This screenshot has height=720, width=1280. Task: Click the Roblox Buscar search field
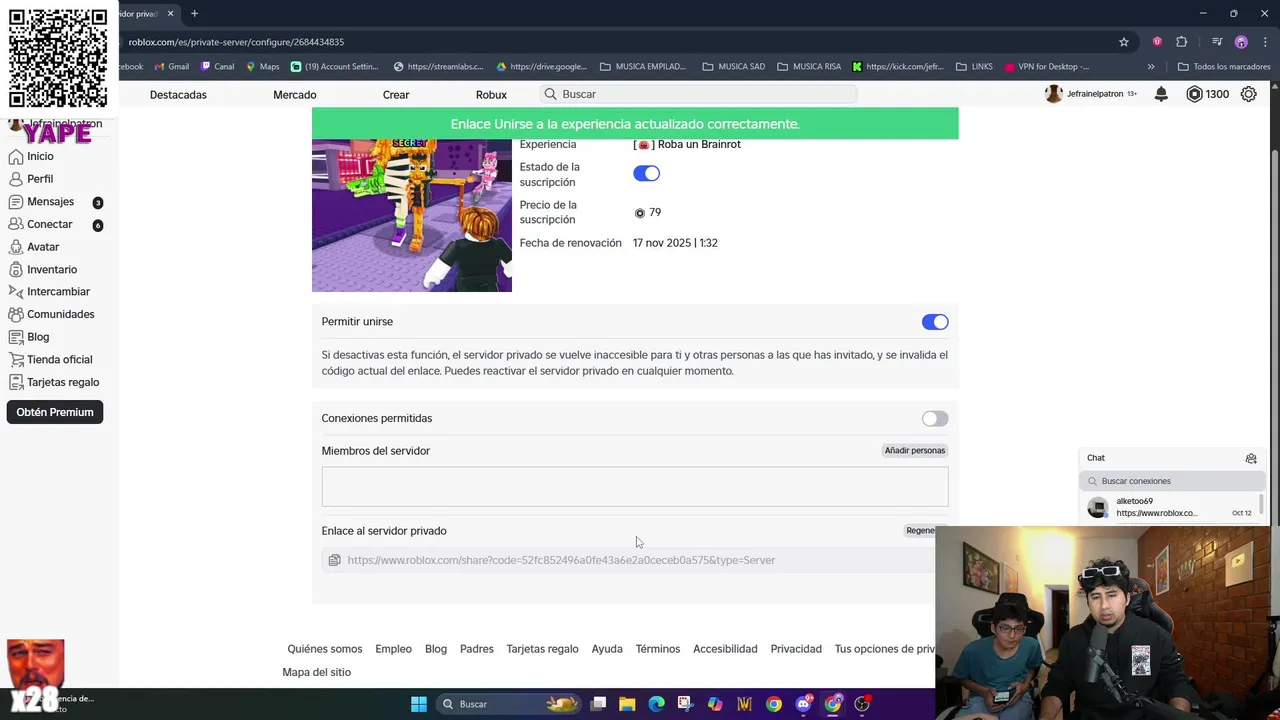pyautogui.click(x=699, y=94)
